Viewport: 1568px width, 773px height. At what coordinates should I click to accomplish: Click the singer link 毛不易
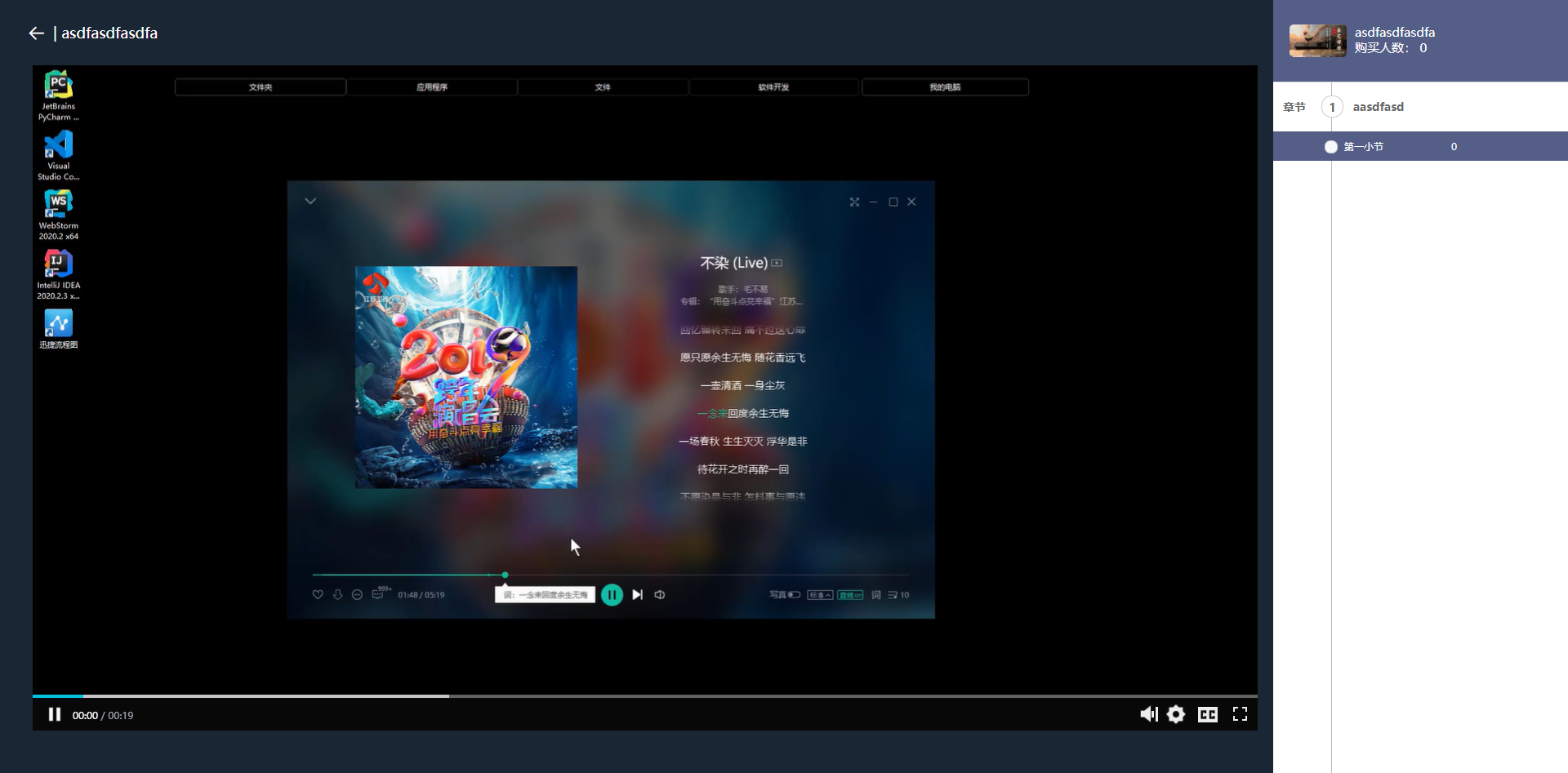point(755,289)
